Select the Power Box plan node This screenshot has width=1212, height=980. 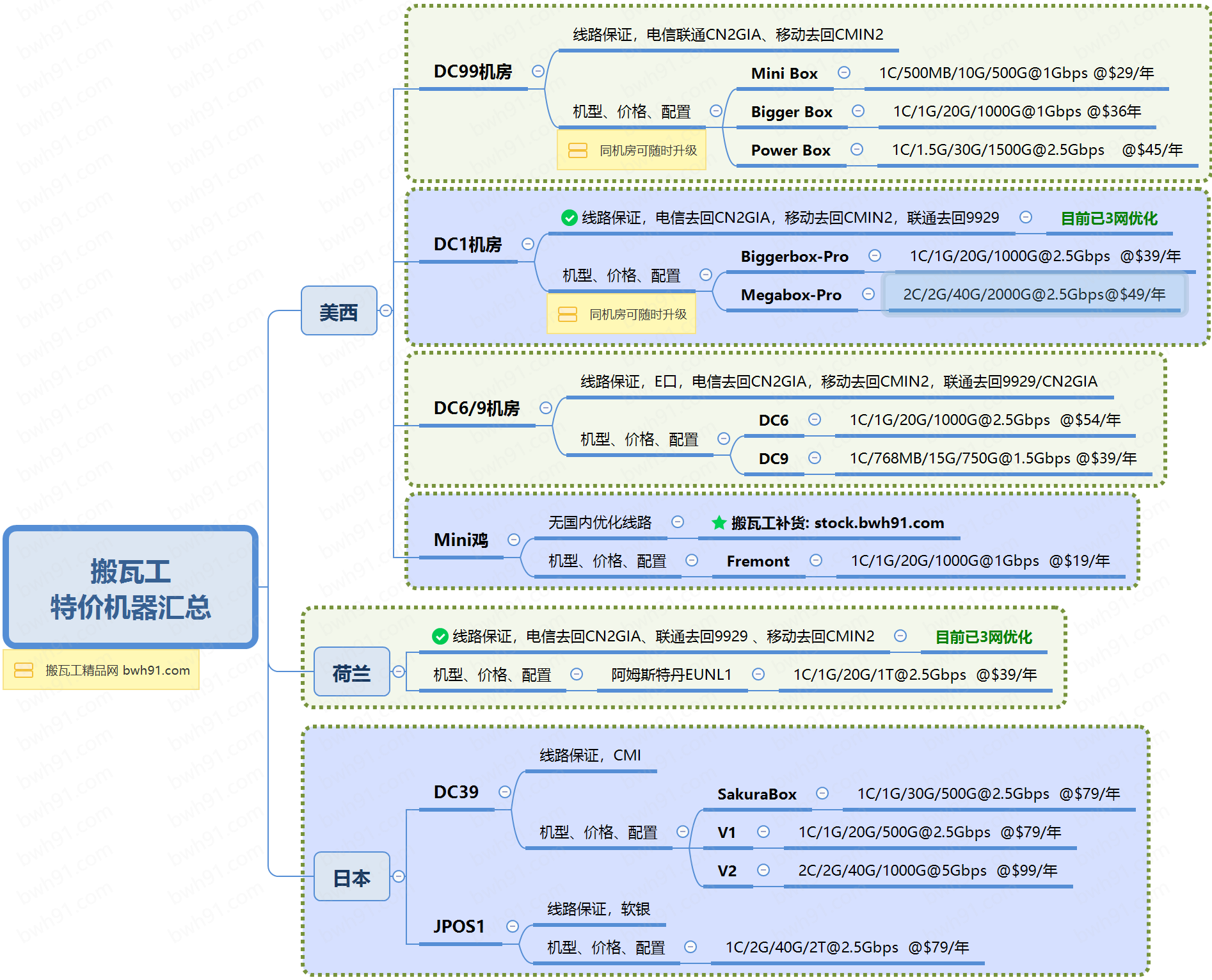coord(790,150)
